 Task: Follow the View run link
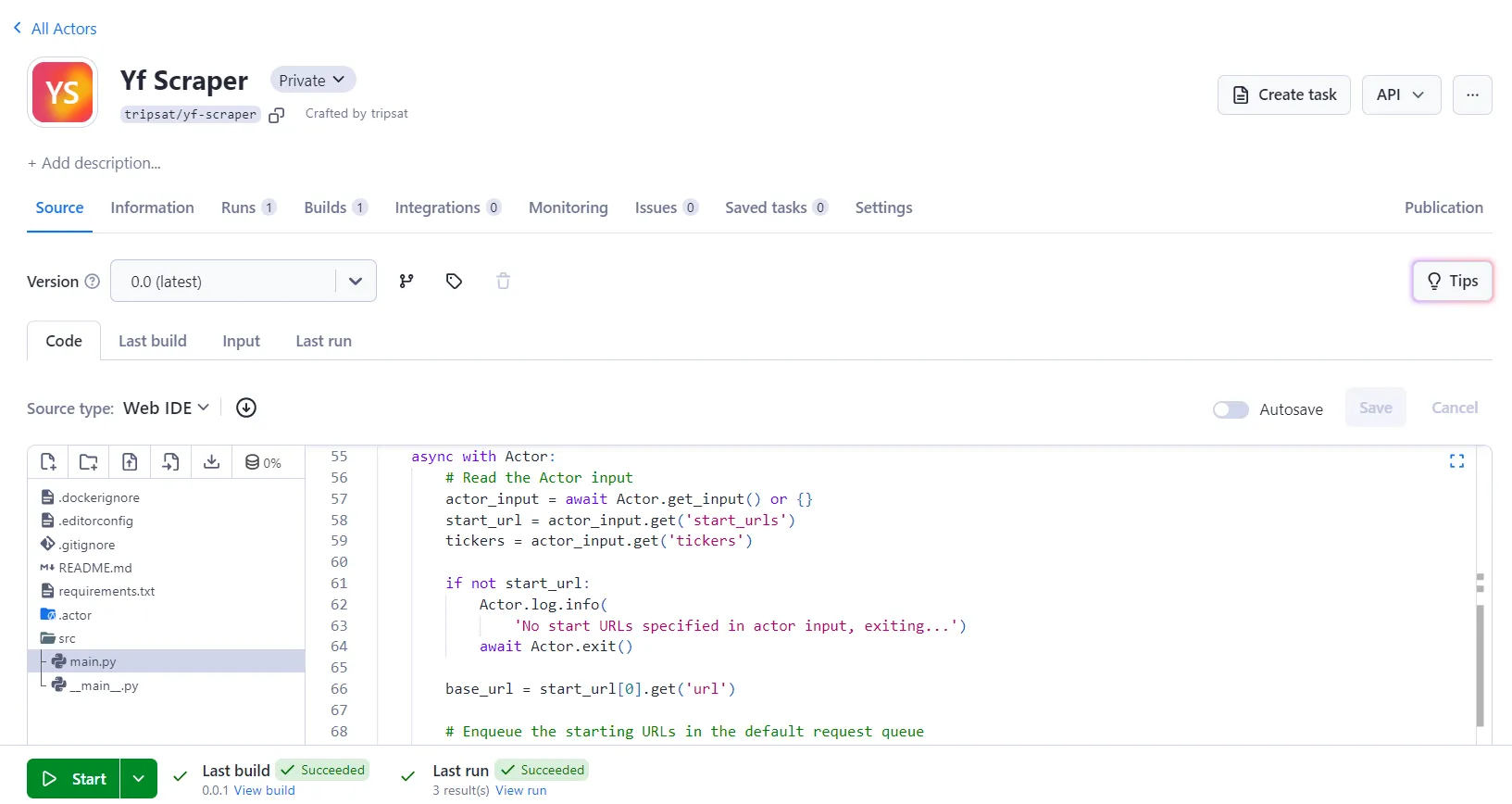520,790
